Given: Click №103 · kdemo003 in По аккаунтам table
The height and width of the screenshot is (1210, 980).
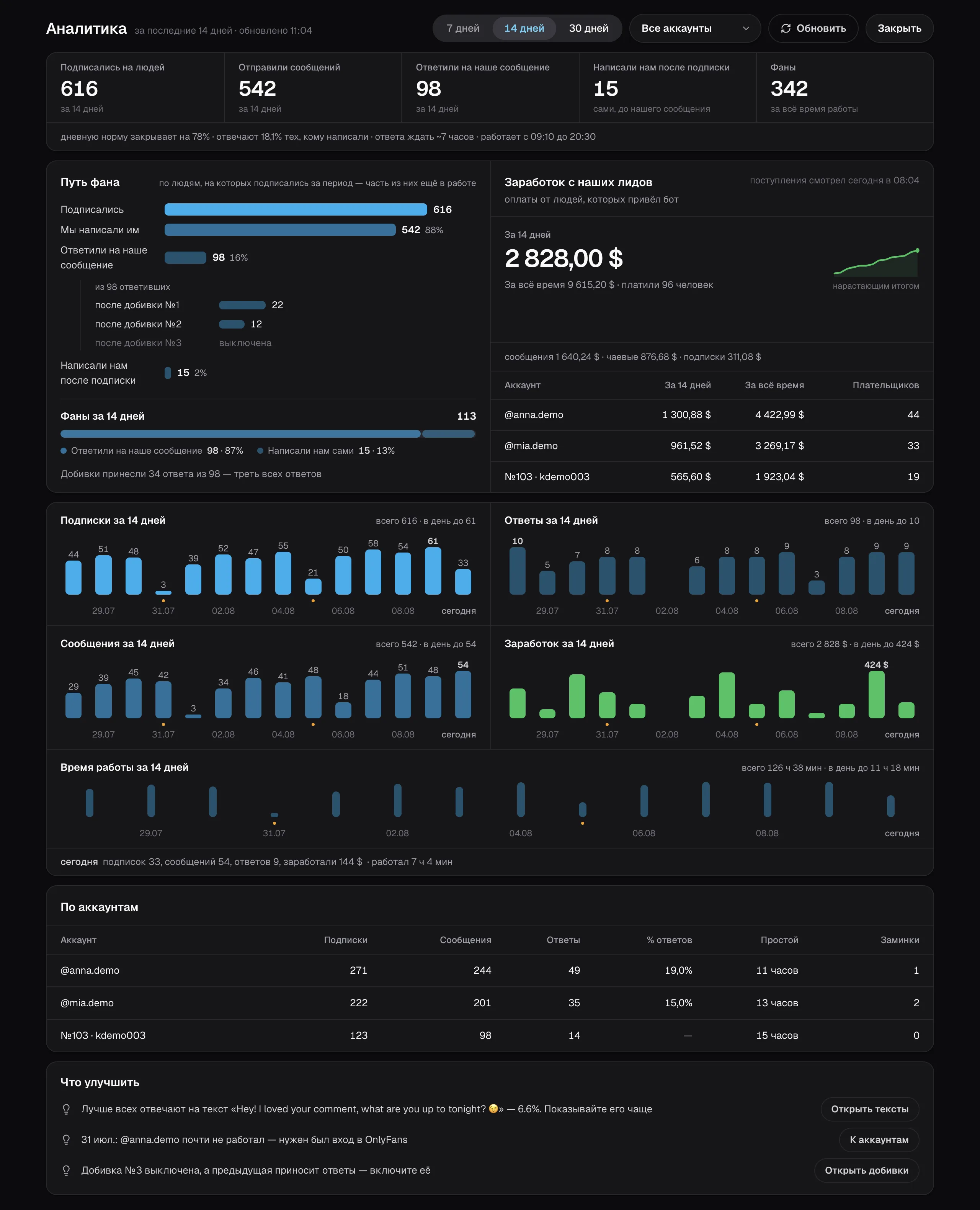Looking at the screenshot, I should 103,1035.
